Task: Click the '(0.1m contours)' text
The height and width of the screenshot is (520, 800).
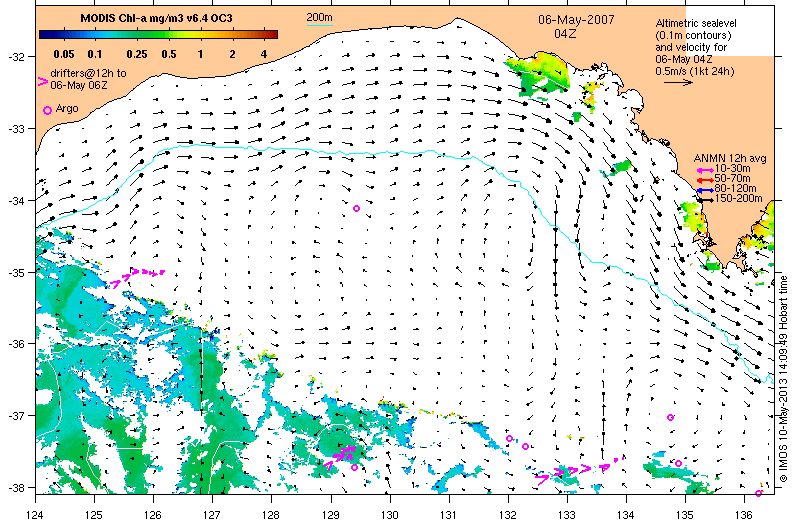Action: pos(693,35)
